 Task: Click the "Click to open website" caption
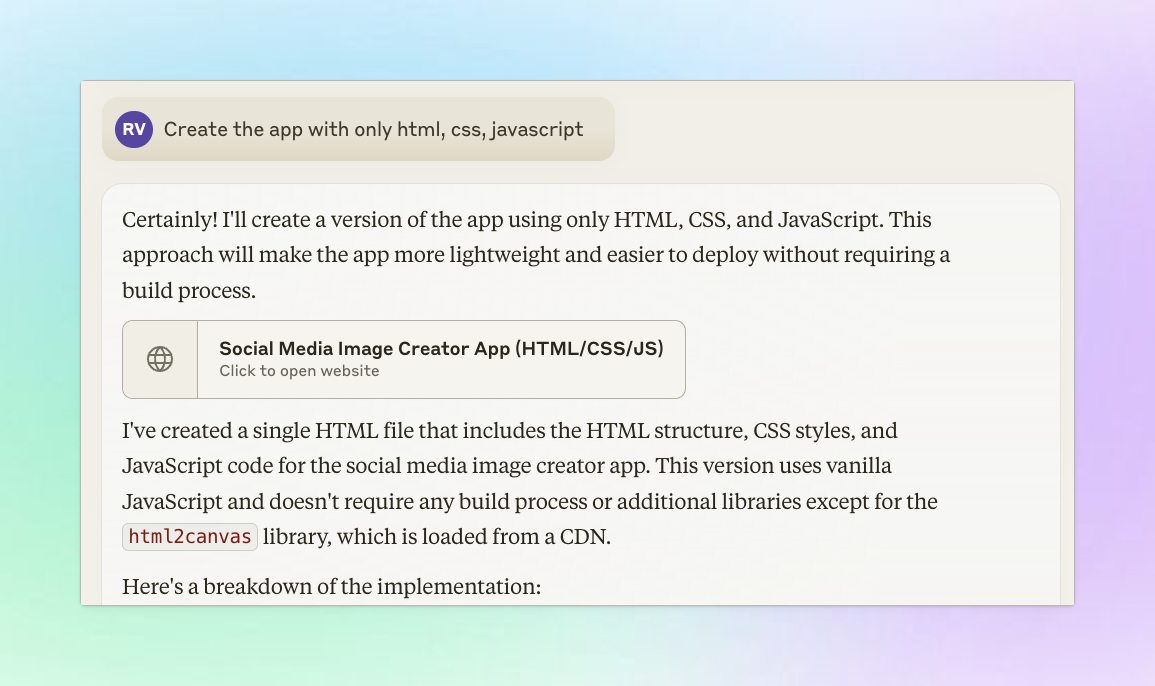tap(299, 371)
